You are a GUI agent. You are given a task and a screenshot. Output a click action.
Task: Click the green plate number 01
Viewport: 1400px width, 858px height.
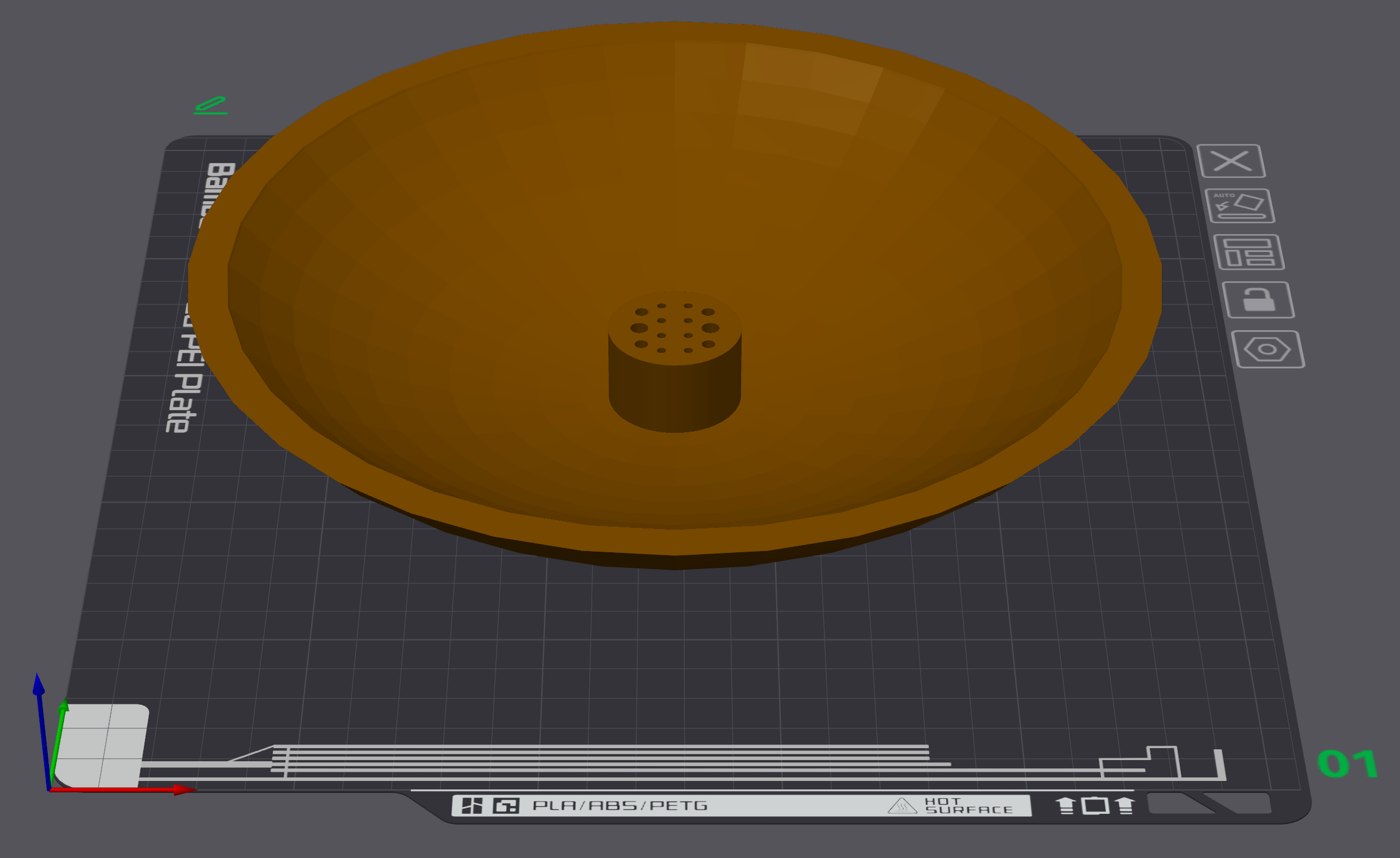1347,764
